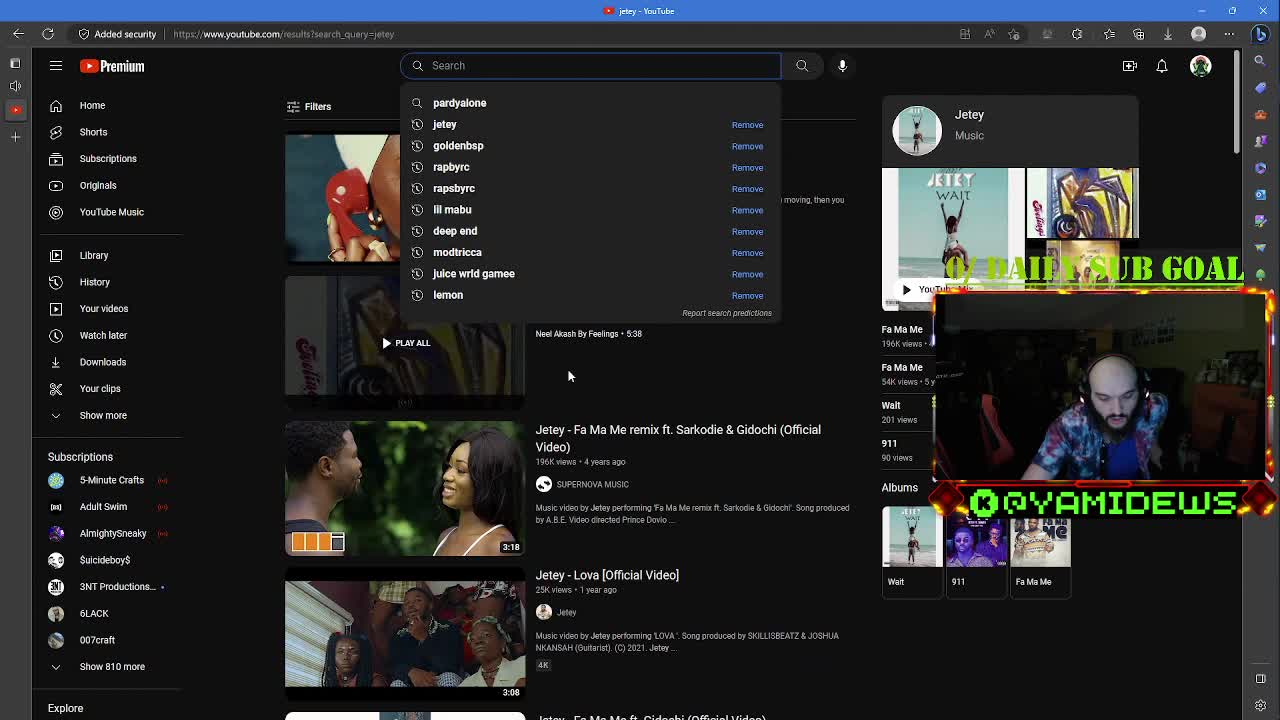Open Subscriptions in the sidebar
Image resolution: width=1280 pixels, height=720 pixels.
[x=107, y=158]
